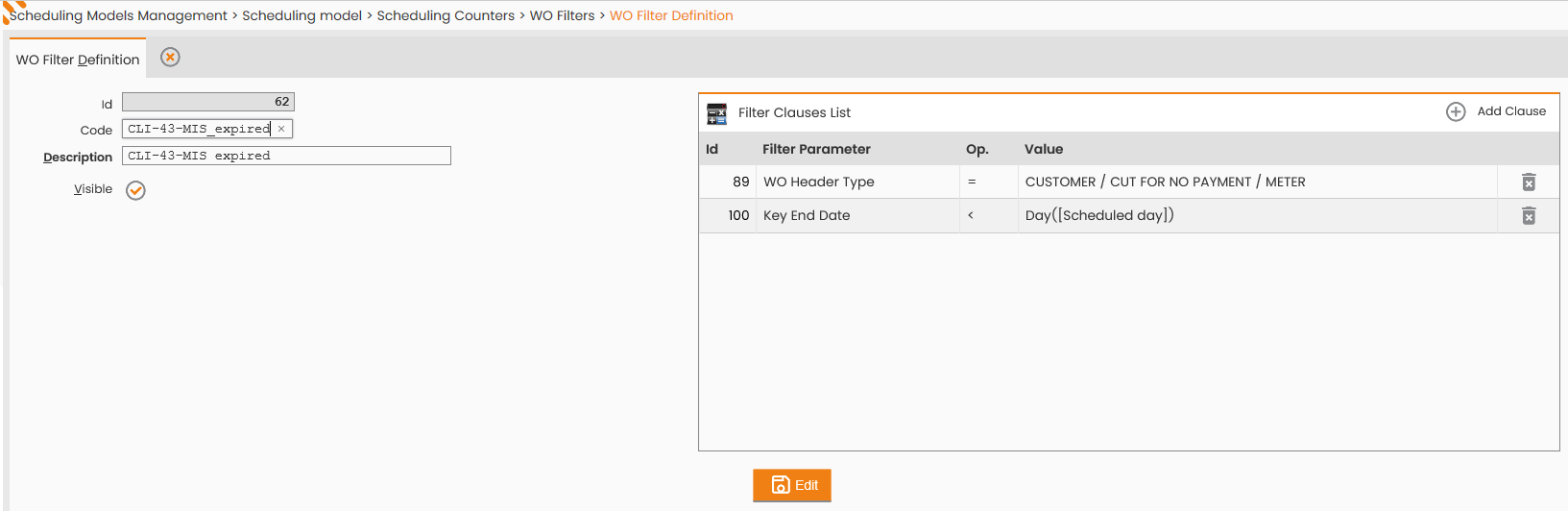Close the WO Filter Definition tab
The image size is (1568, 511).
click(x=170, y=58)
